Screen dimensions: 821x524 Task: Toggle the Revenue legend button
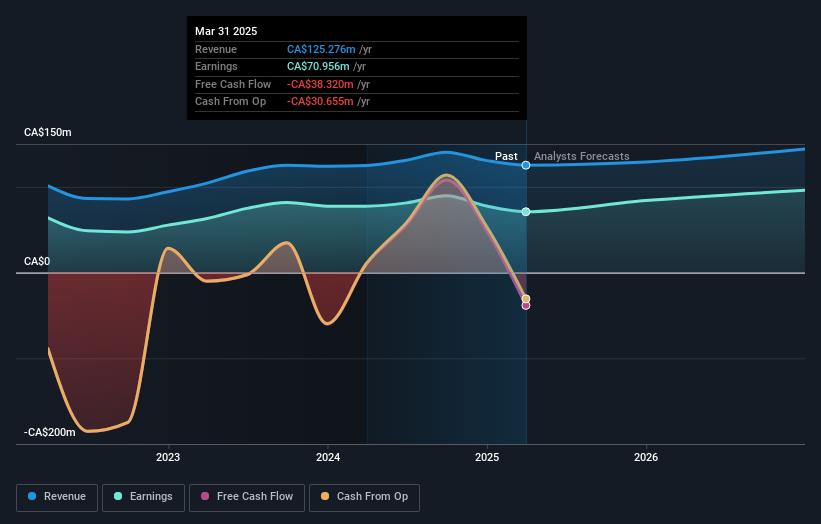click(57, 497)
